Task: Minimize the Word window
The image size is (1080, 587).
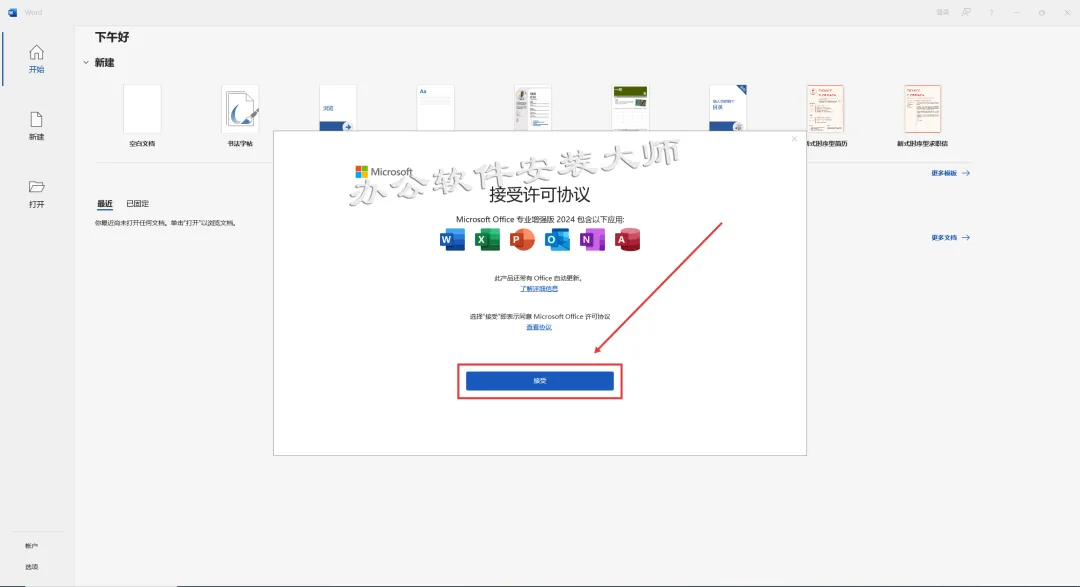Action: pyautogui.click(x=1017, y=12)
